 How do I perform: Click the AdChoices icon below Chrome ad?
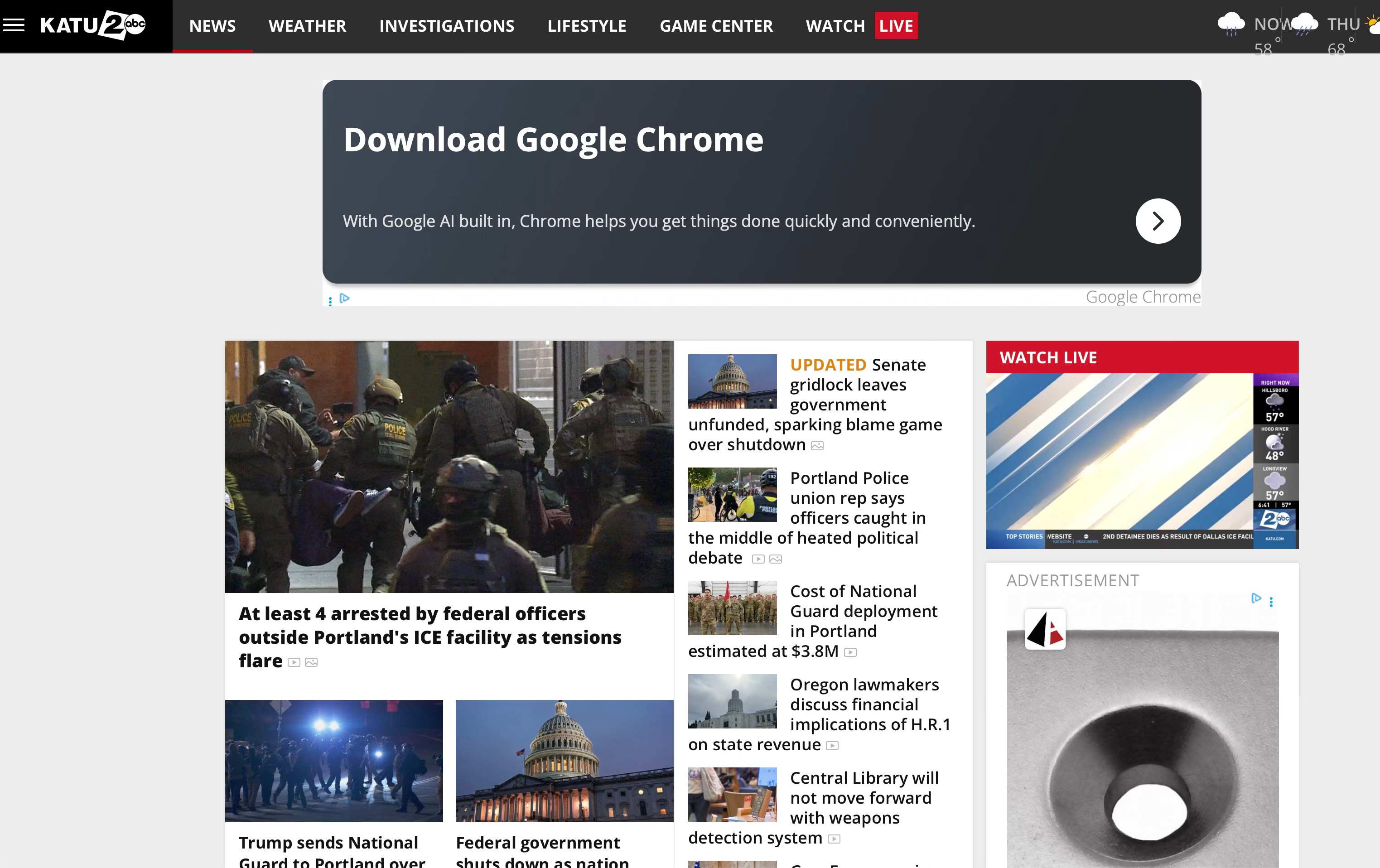tap(344, 298)
